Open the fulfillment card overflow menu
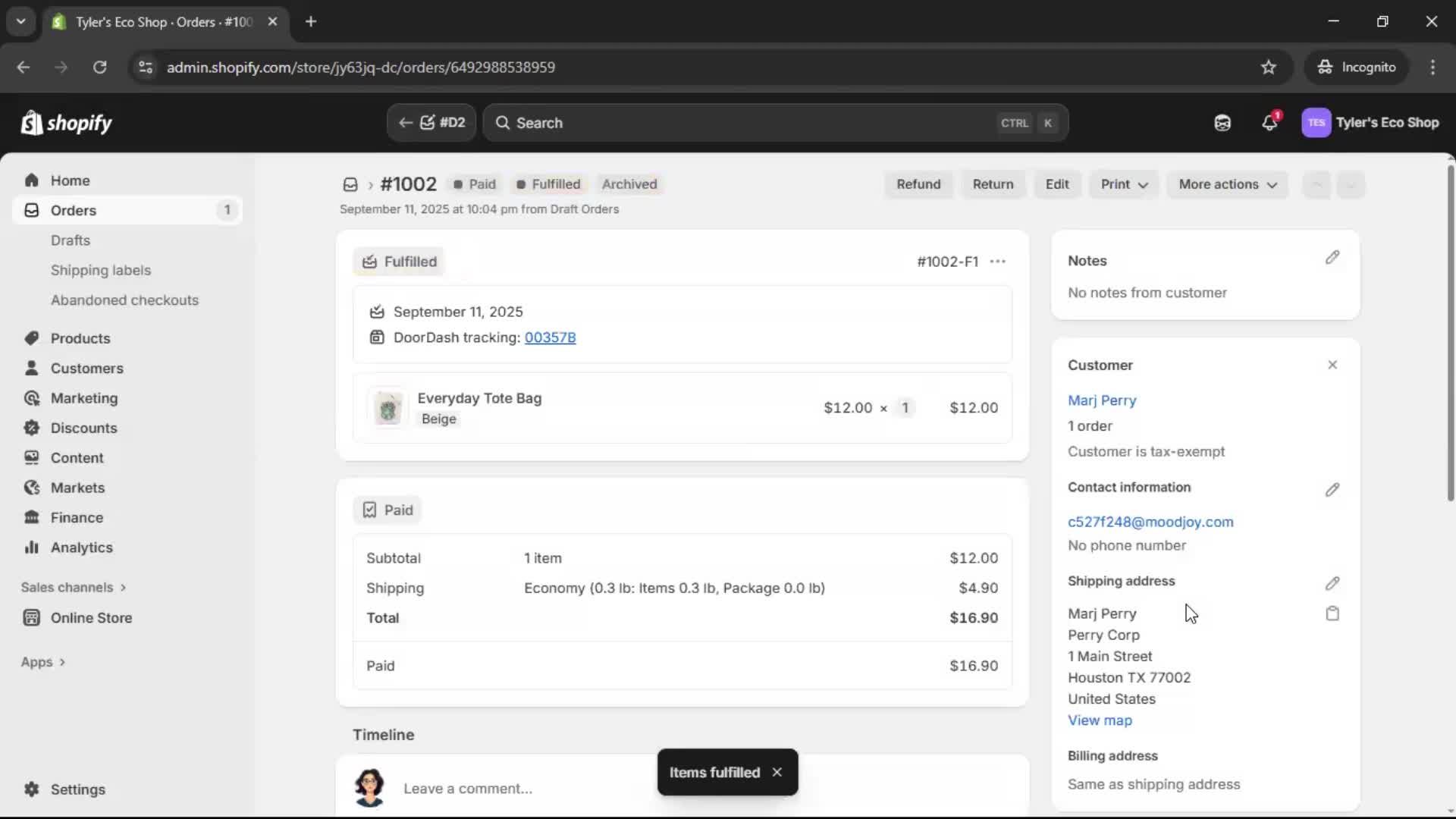The image size is (1456, 819). point(999,261)
